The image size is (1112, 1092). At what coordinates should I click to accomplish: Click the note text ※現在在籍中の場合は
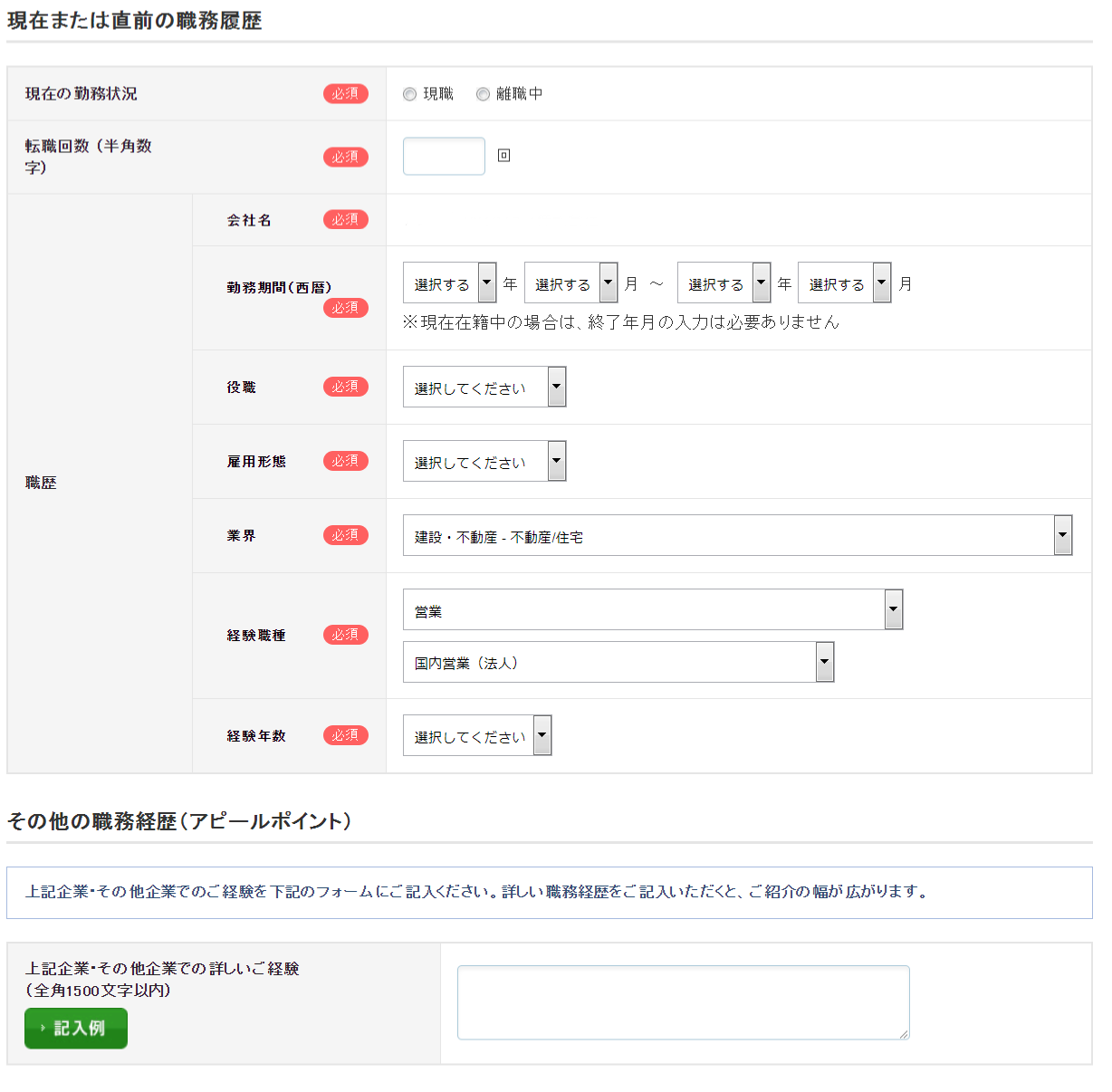621,322
